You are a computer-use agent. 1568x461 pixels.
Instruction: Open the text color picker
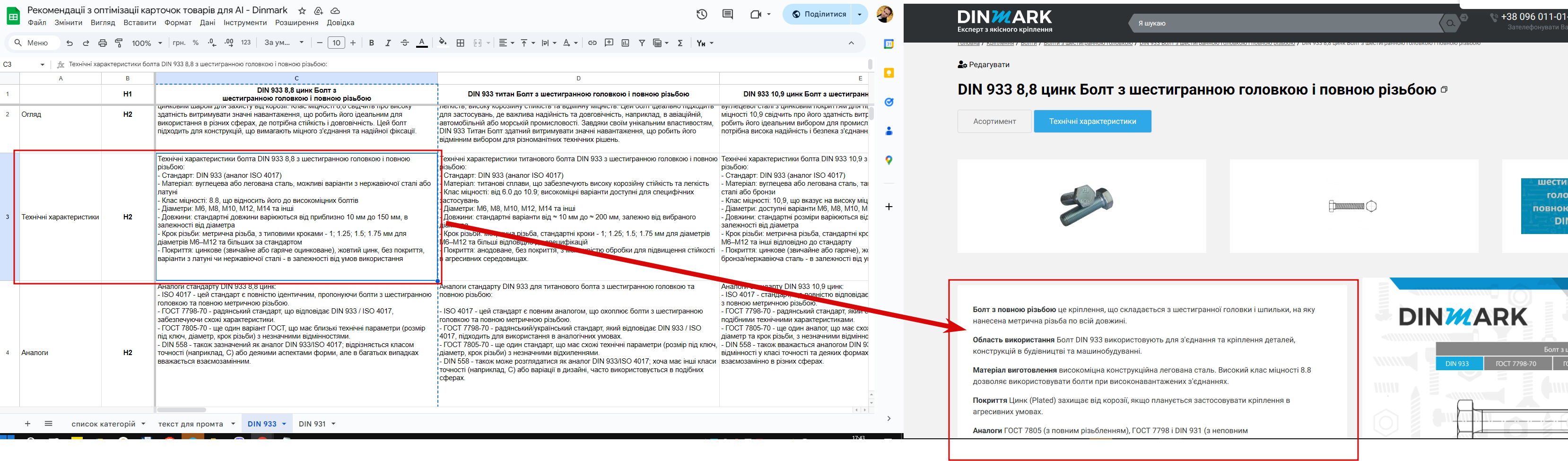pyautogui.click(x=422, y=43)
